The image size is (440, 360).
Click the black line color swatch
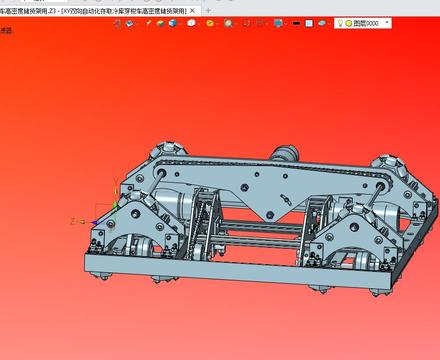click(296, 23)
